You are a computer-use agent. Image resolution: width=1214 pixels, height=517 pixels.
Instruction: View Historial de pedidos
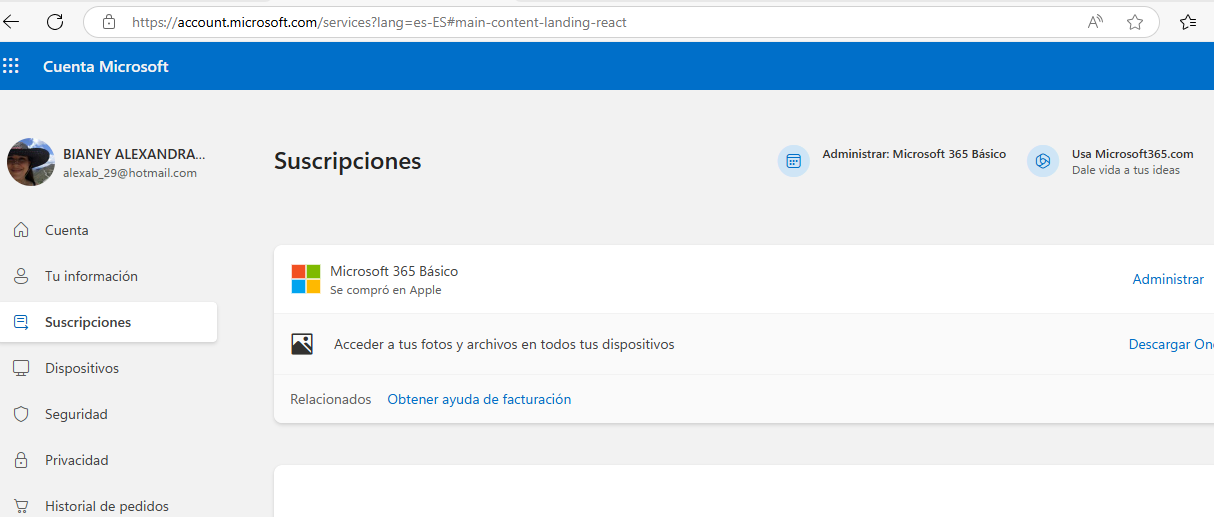click(109, 506)
